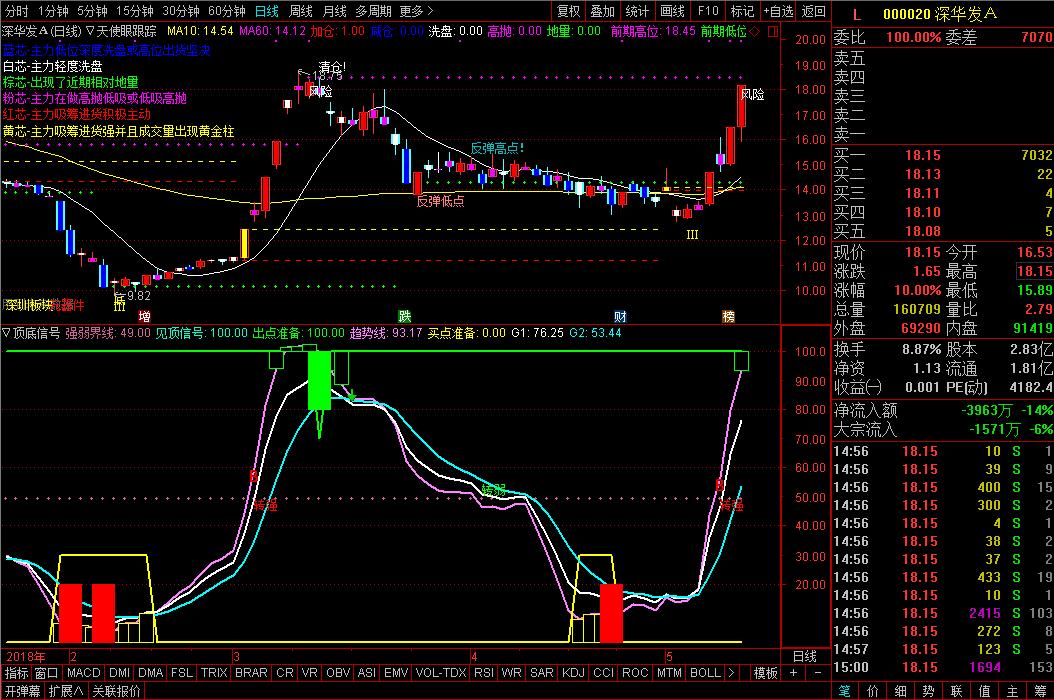
Task: Select the KDJ indicator tab
Action: (574, 673)
